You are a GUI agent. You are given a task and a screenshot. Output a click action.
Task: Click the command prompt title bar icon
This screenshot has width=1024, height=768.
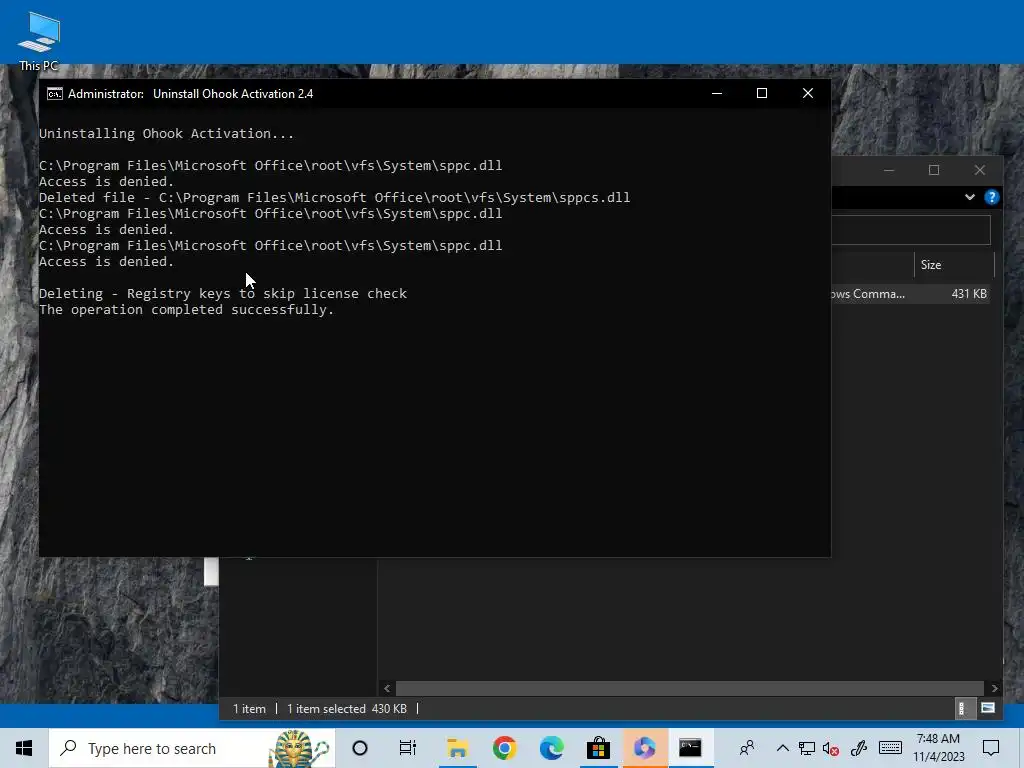55,94
